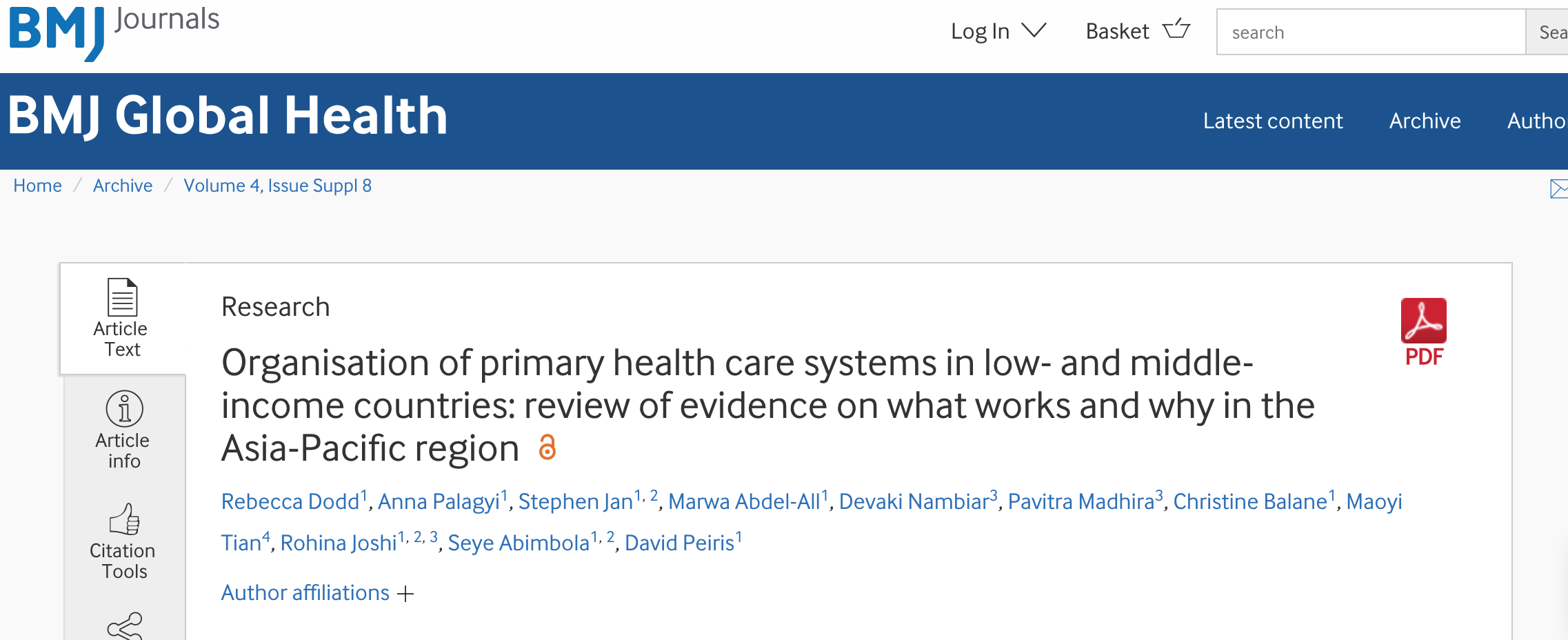Open Volume 4, Issue Suppl 8 link
The height and width of the screenshot is (640, 1568).
pos(277,186)
